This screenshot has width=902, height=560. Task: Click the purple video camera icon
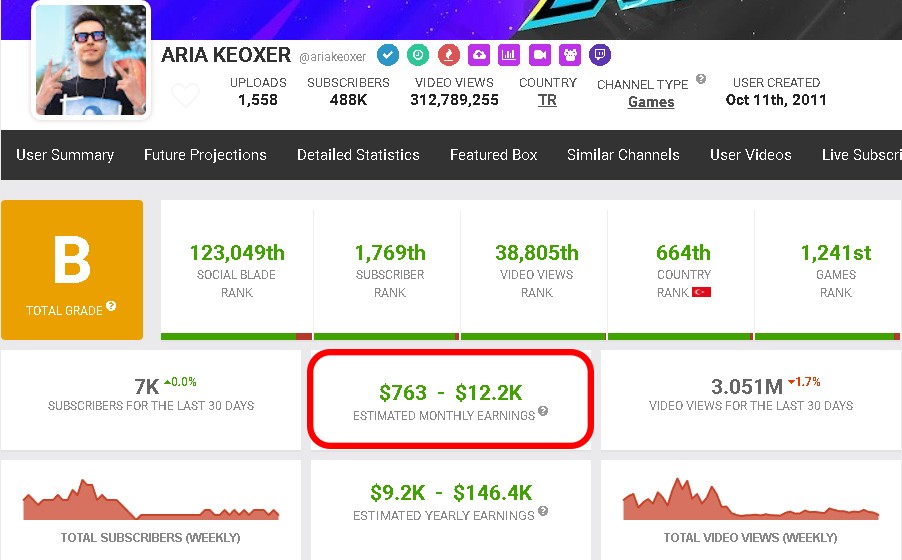[x=540, y=55]
